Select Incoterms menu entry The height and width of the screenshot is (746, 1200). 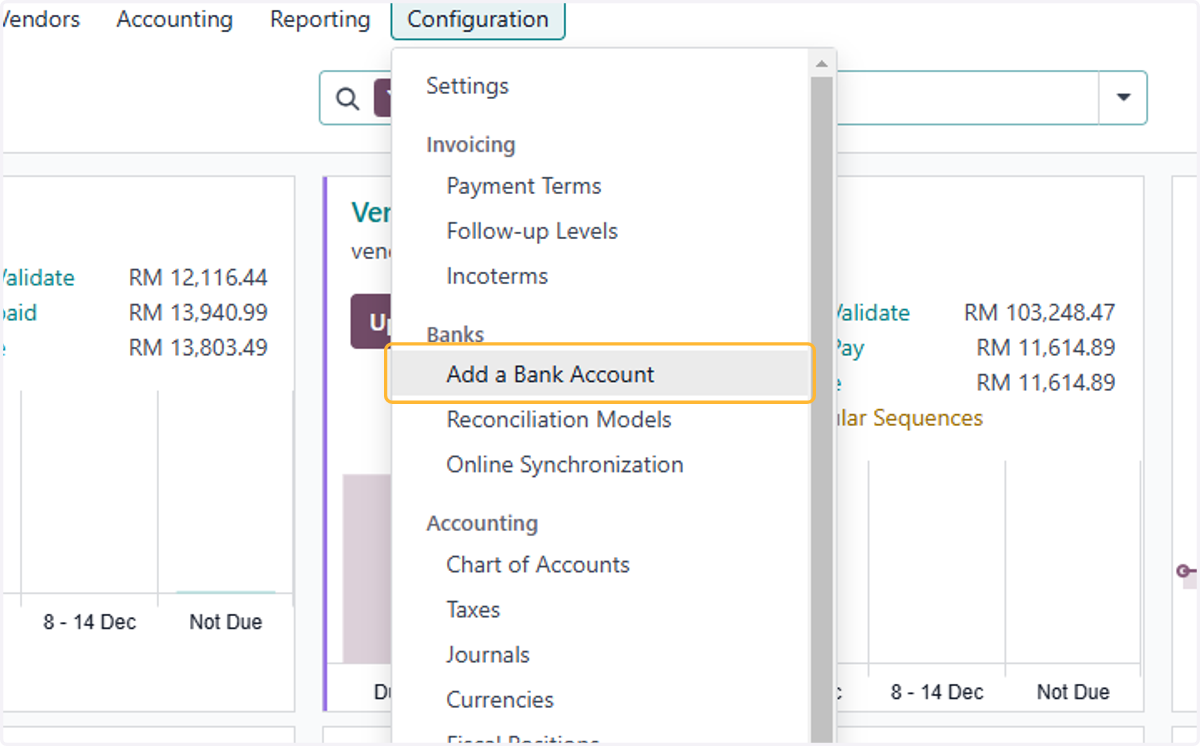497,276
